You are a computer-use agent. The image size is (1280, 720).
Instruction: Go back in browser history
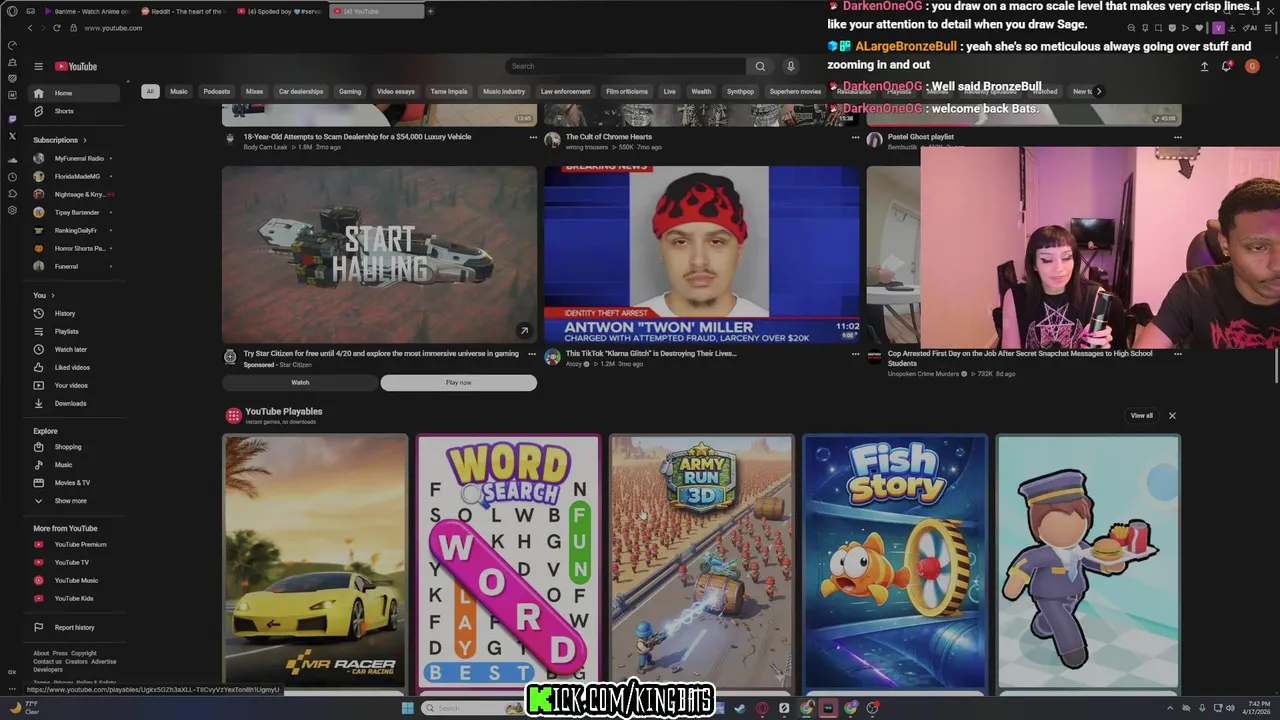(x=30, y=28)
